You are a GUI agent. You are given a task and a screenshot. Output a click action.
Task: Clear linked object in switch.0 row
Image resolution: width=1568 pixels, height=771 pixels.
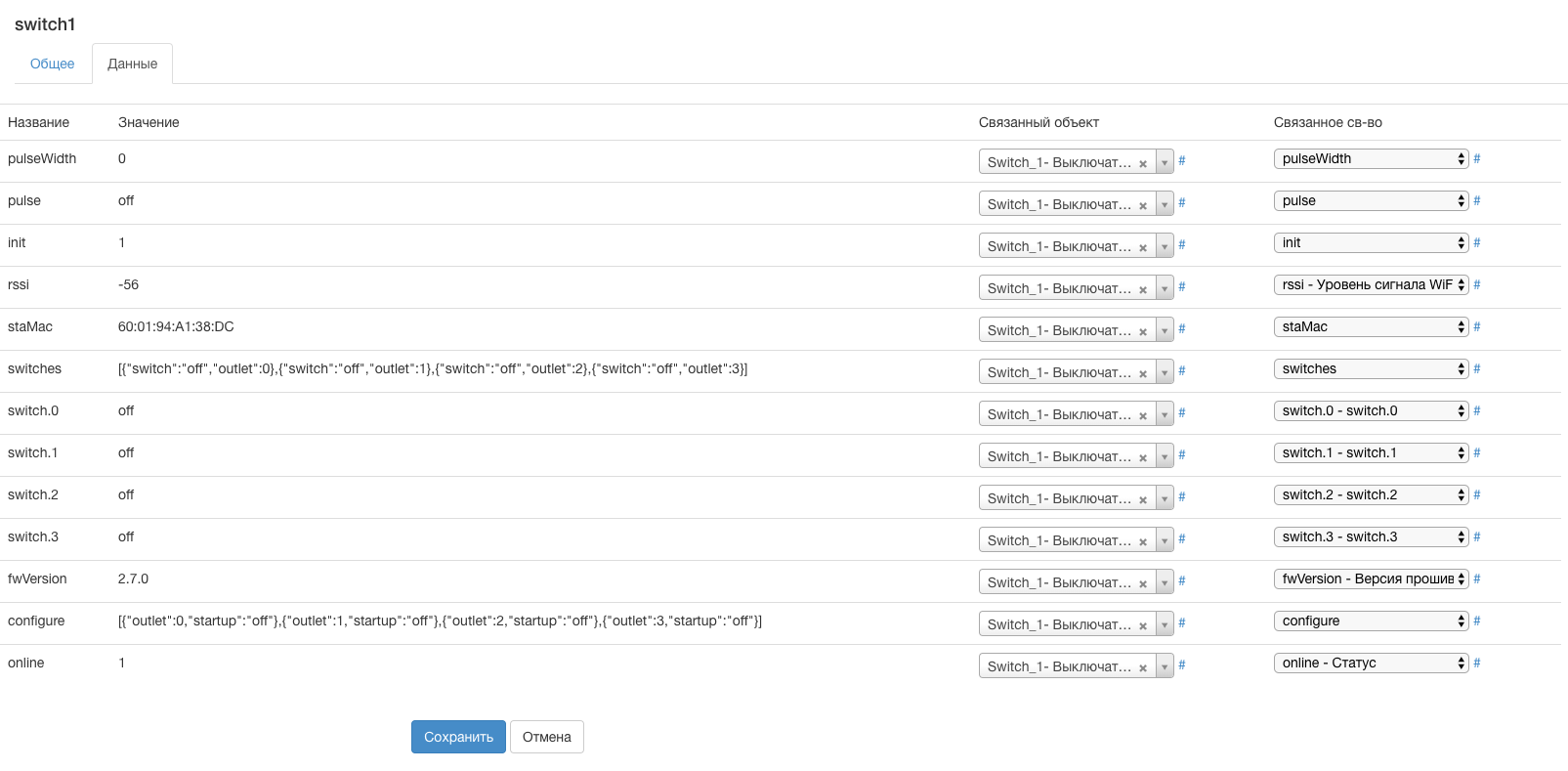point(1142,415)
